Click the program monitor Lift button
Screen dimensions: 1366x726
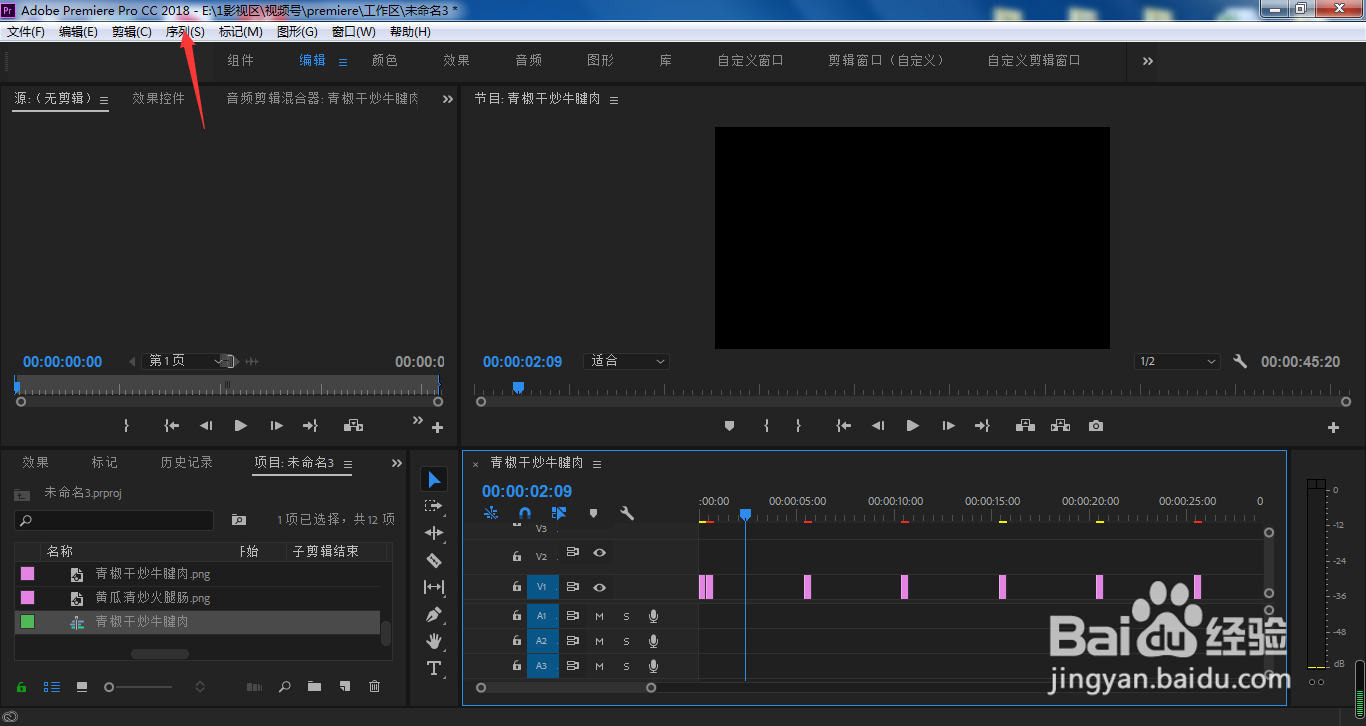[x=1025, y=426]
